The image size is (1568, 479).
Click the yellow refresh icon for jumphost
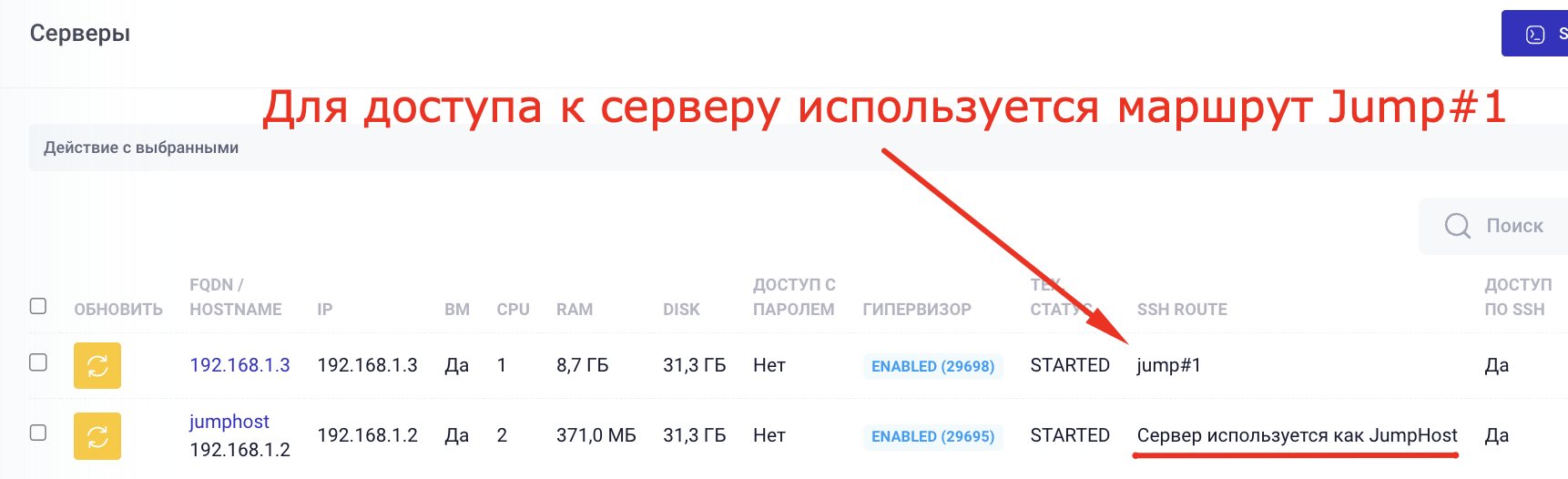(97, 435)
